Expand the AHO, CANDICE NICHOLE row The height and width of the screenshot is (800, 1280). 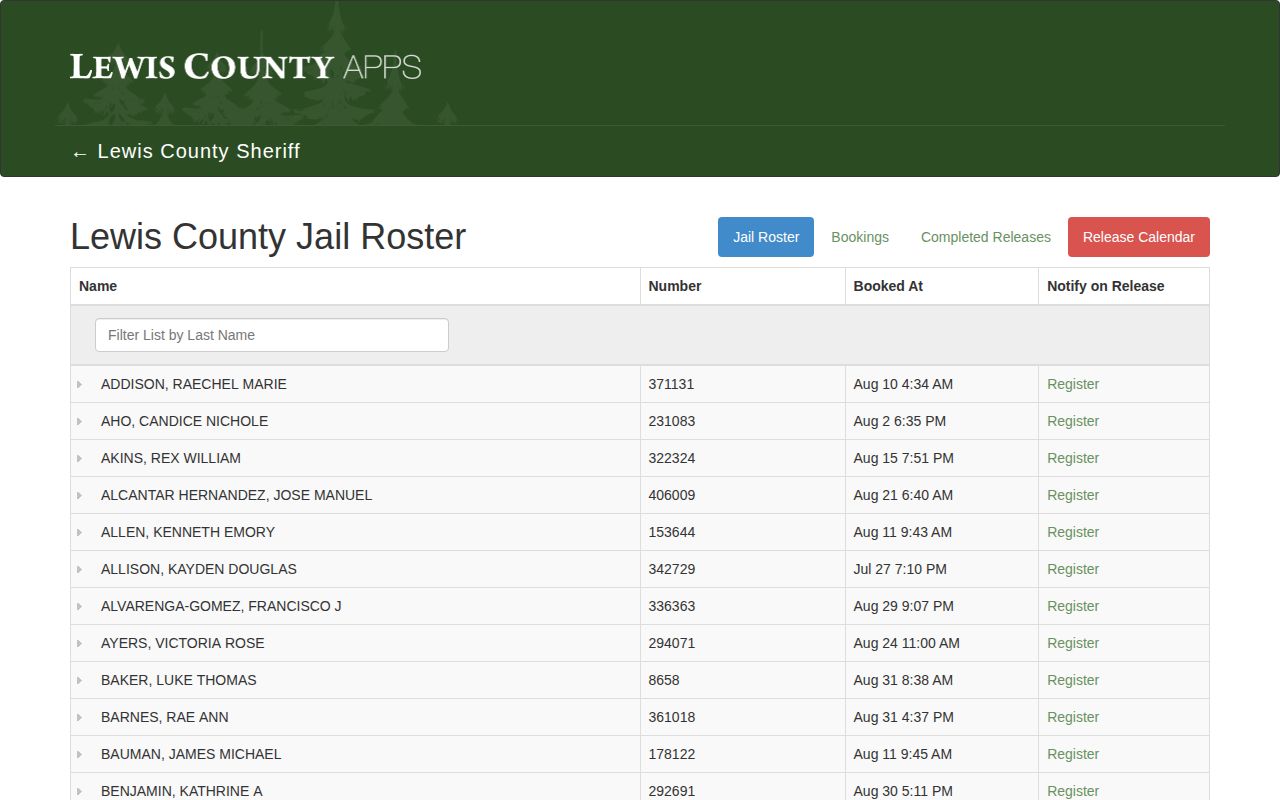click(80, 421)
